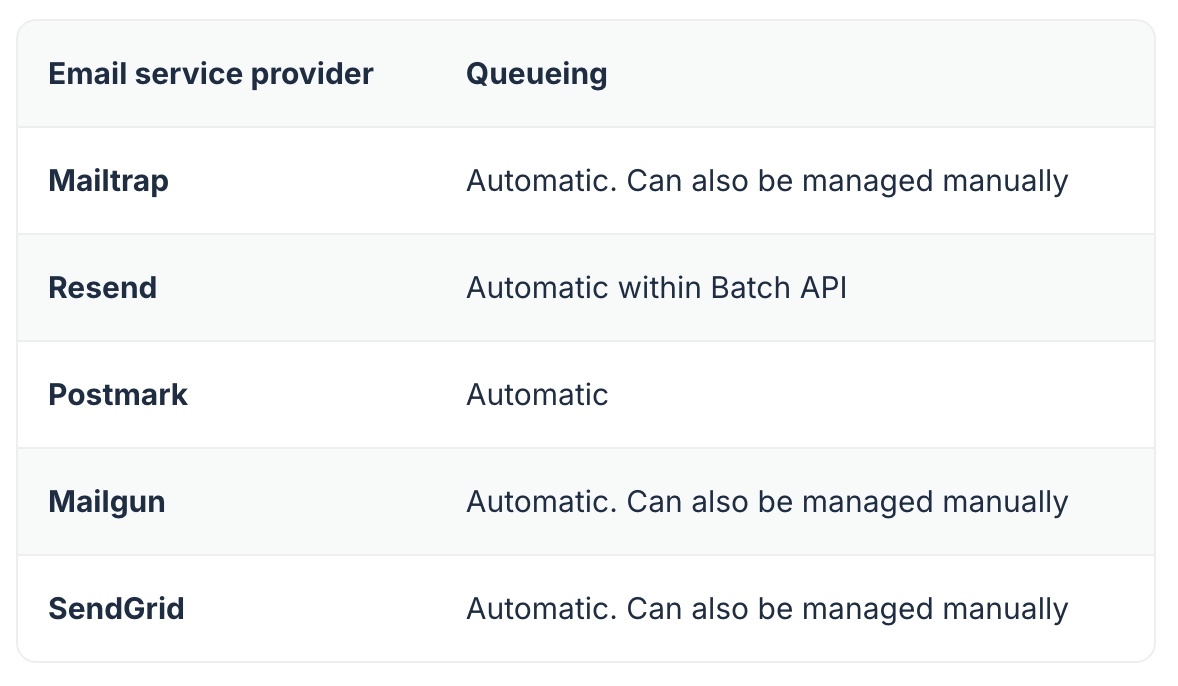Viewport: 1178px width, 686px height.
Task: Select the Mailtrap provider name
Action: click(x=108, y=181)
